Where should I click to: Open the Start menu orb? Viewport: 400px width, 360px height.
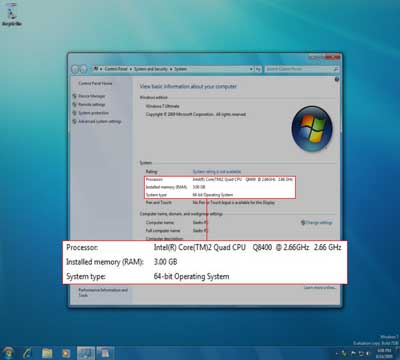click(x=8, y=352)
